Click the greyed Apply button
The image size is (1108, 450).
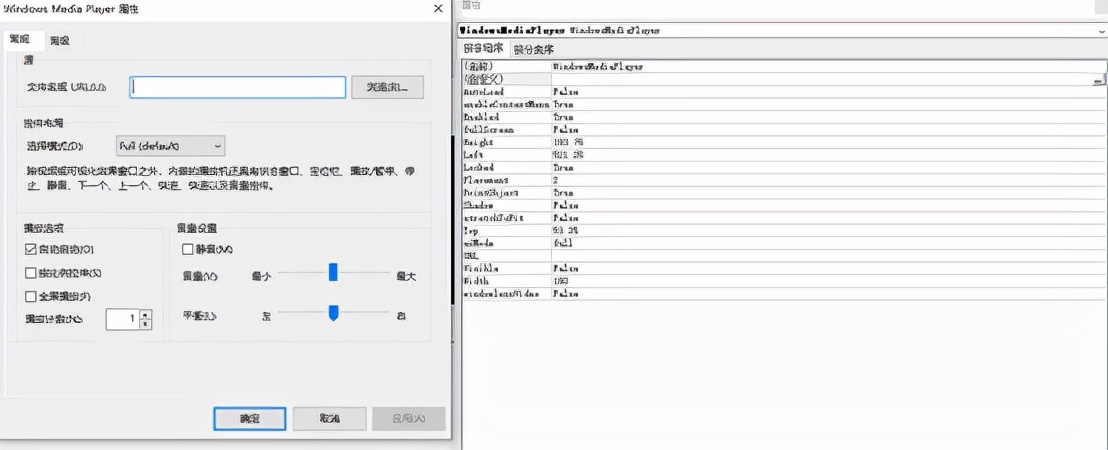(x=409, y=418)
